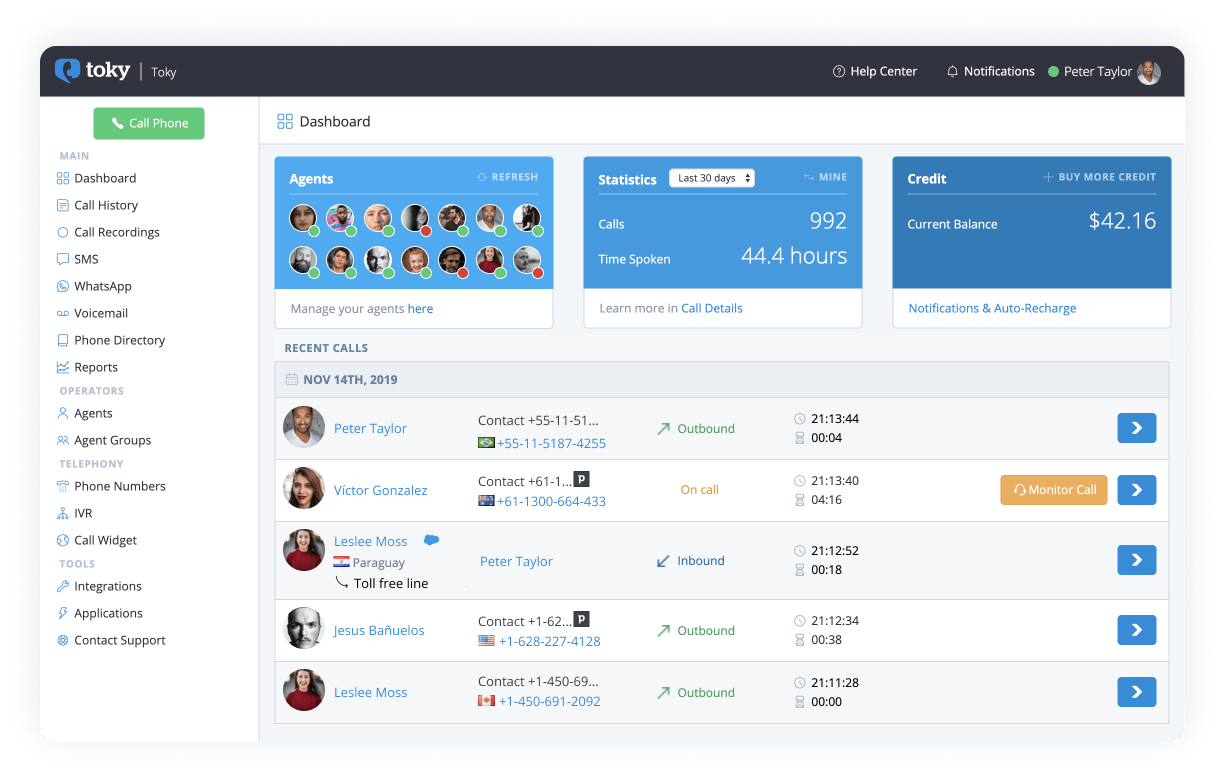Open WhatsApp section
Screen dimensions: 1225x776
[103, 286]
